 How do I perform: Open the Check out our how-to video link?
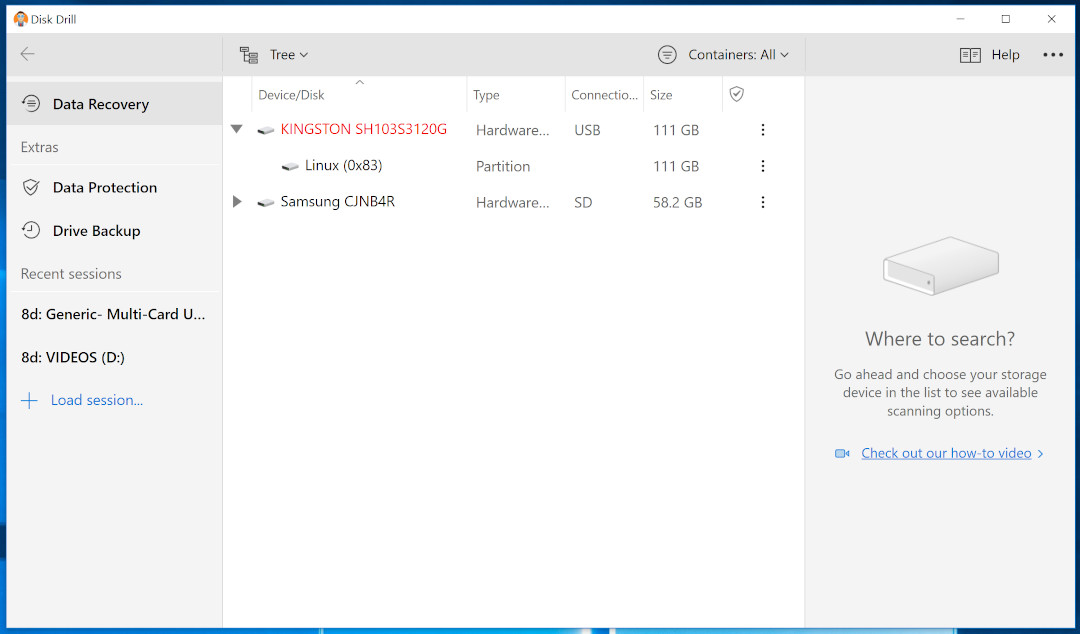[946, 453]
